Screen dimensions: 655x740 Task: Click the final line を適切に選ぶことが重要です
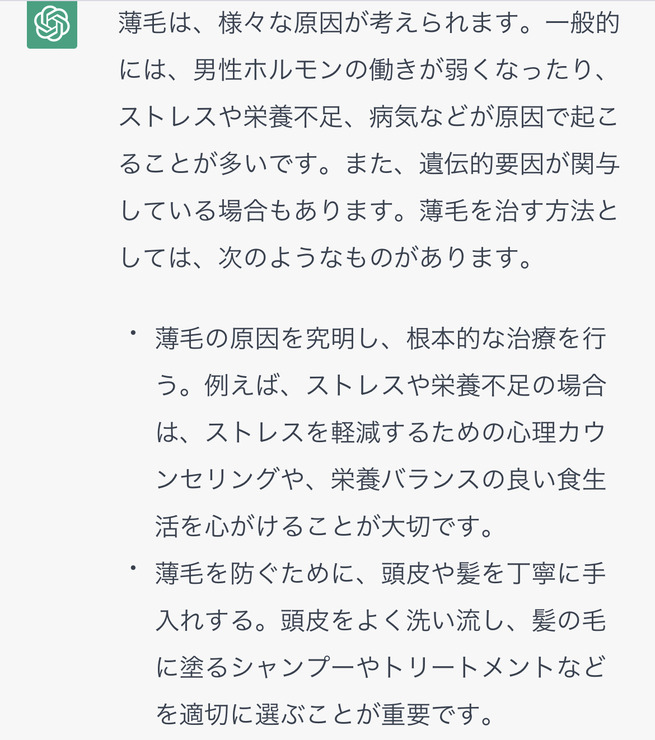tap(324, 714)
